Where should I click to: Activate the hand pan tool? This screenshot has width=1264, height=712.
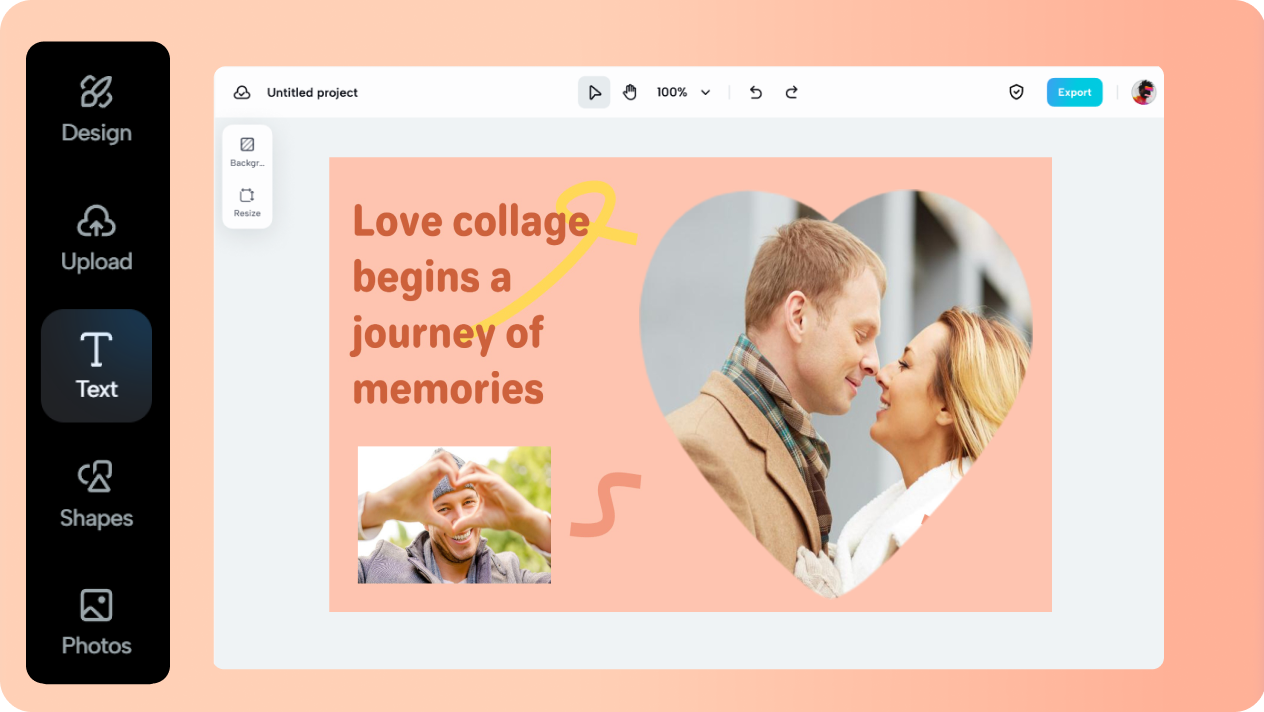pos(629,91)
